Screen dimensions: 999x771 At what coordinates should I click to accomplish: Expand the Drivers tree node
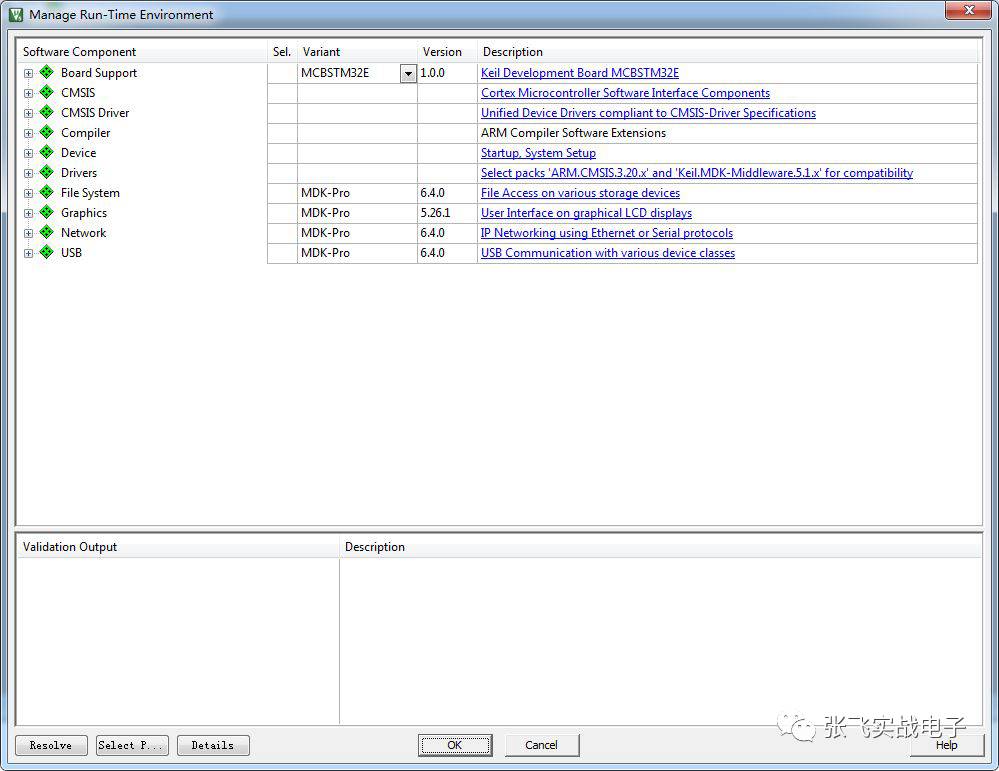click(28, 173)
